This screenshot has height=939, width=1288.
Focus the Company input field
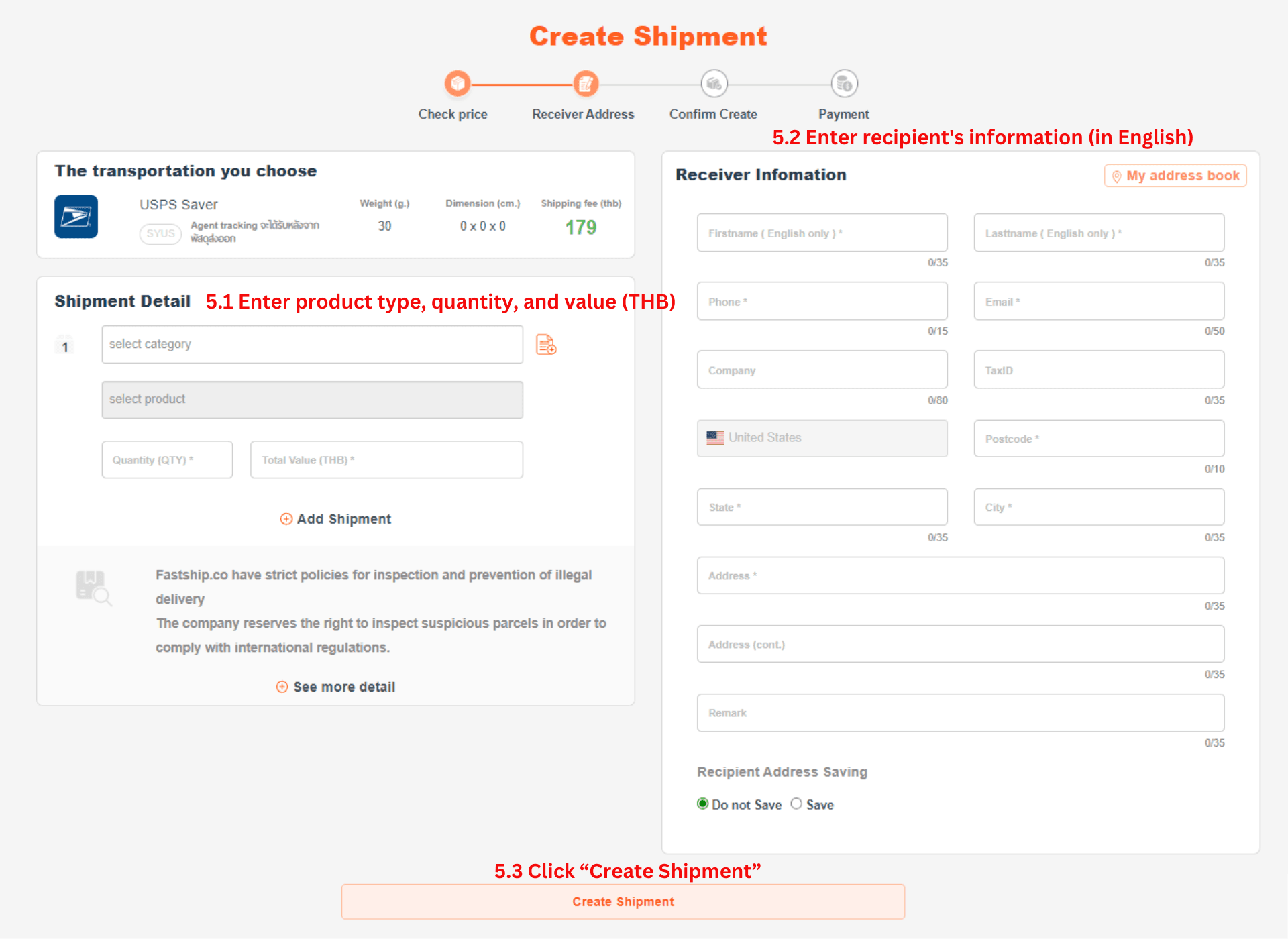(x=822, y=370)
